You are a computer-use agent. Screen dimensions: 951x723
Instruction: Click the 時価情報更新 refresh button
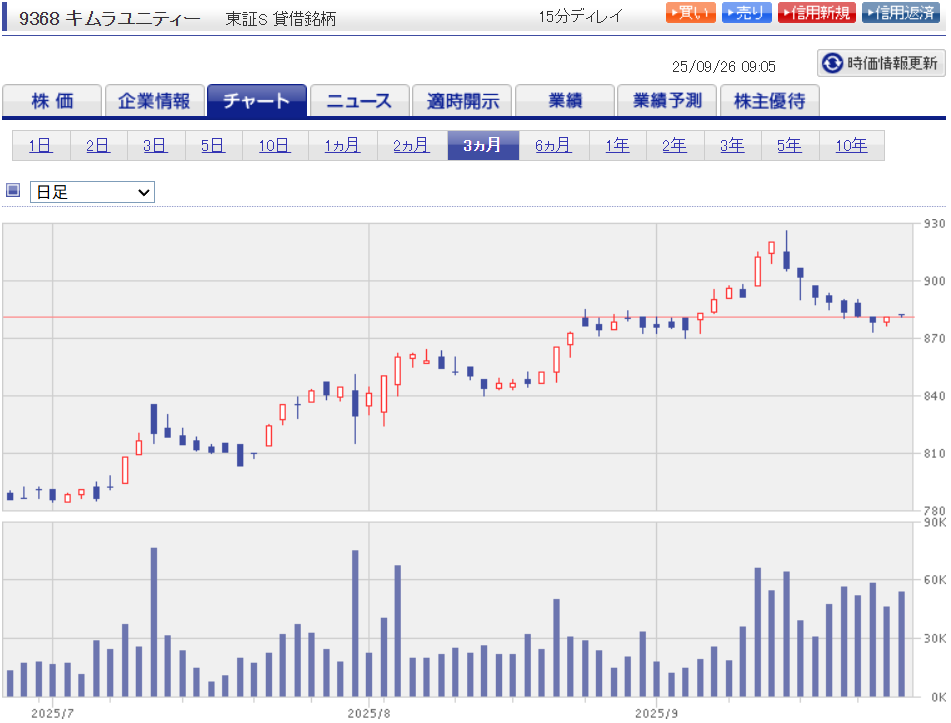[881, 63]
